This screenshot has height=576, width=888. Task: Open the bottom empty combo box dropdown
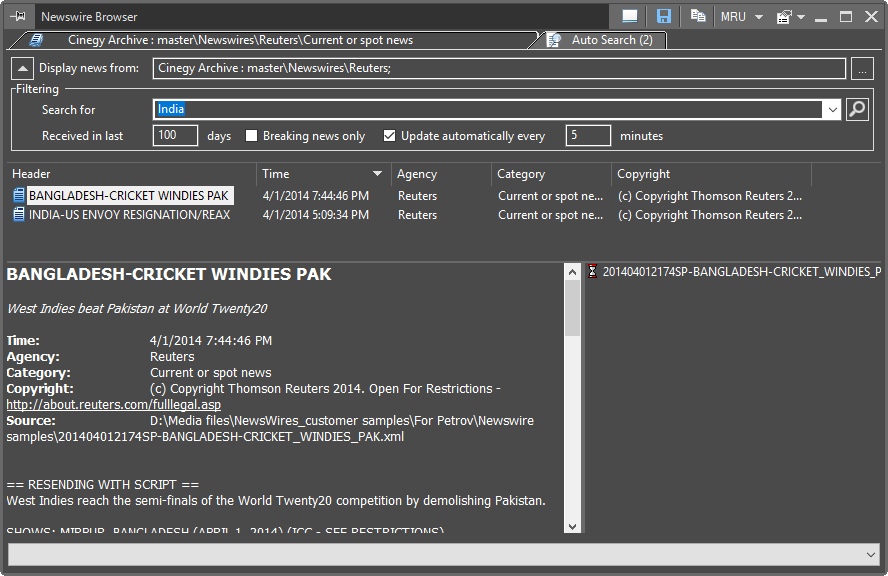click(x=870, y=554)
